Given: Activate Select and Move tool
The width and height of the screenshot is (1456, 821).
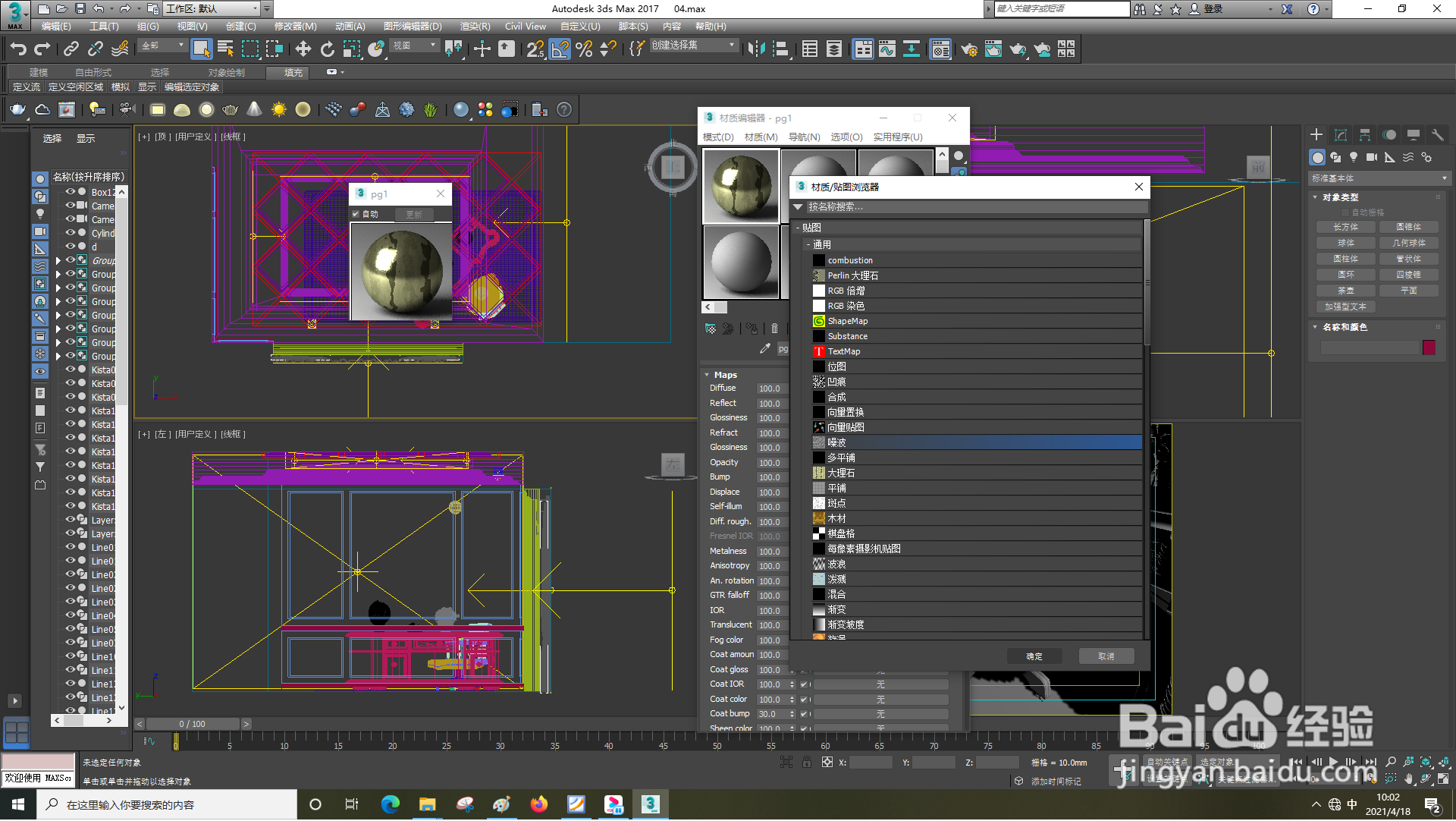Looking at the screenshot, I should click(x=303, y=49).
